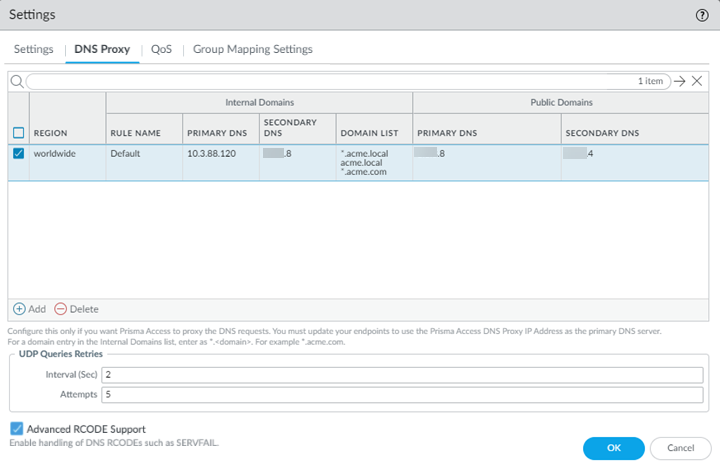Select the Default rule name cell
Image resolution: width=720 pixels, height=470 pixels.
[x=126, y=154]
